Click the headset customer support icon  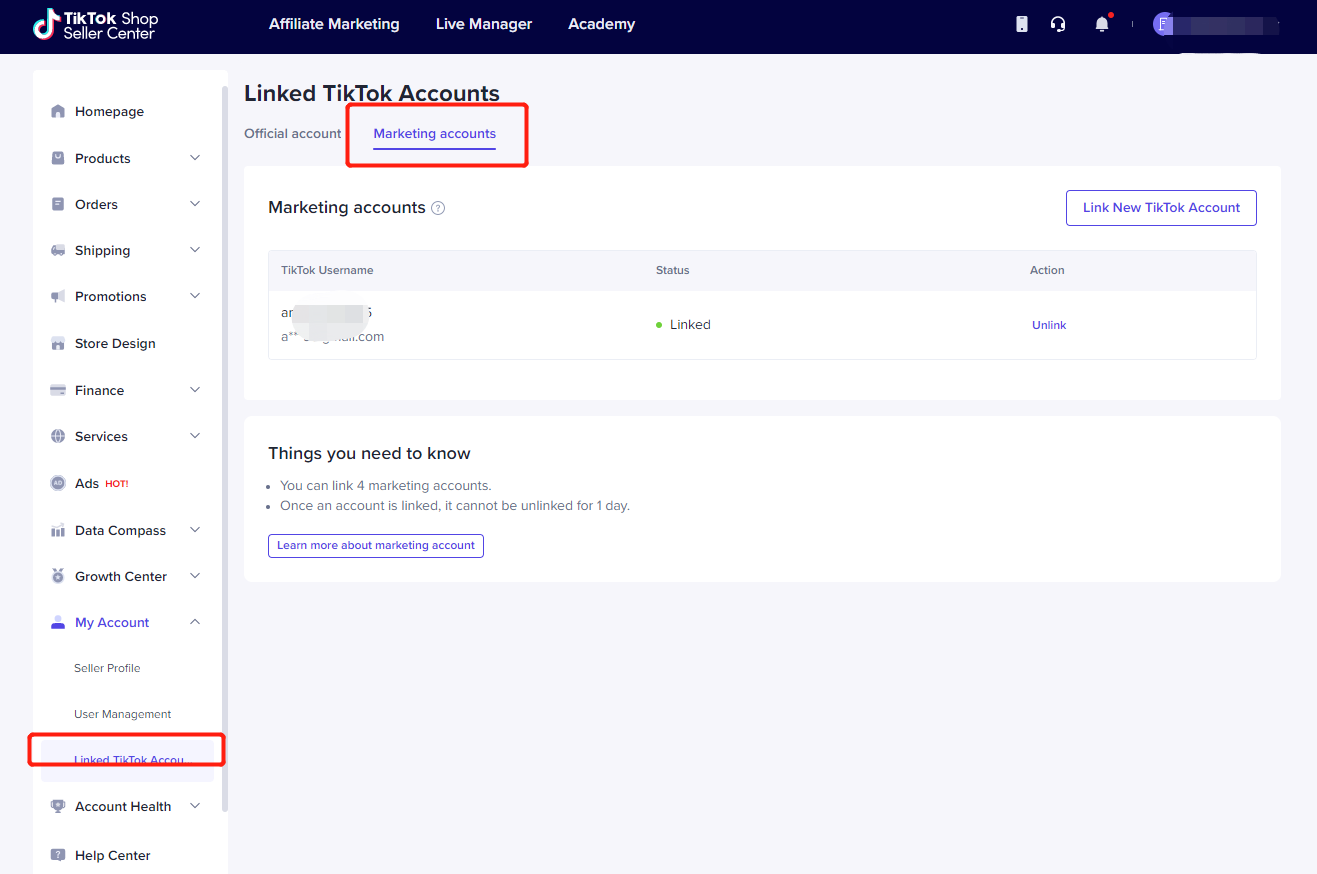tap(1058, 24)
